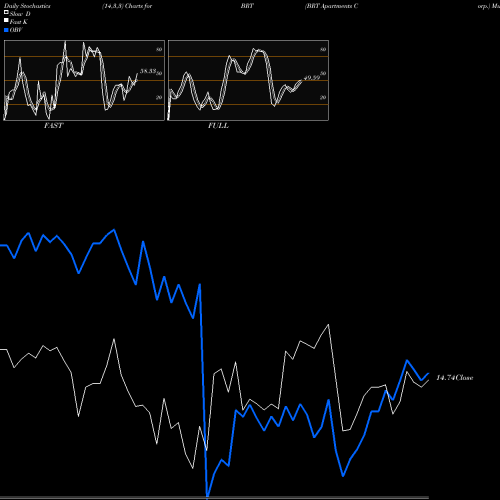Select the 'Daily Stochastics' title text
500x500 pixels.
27,6
